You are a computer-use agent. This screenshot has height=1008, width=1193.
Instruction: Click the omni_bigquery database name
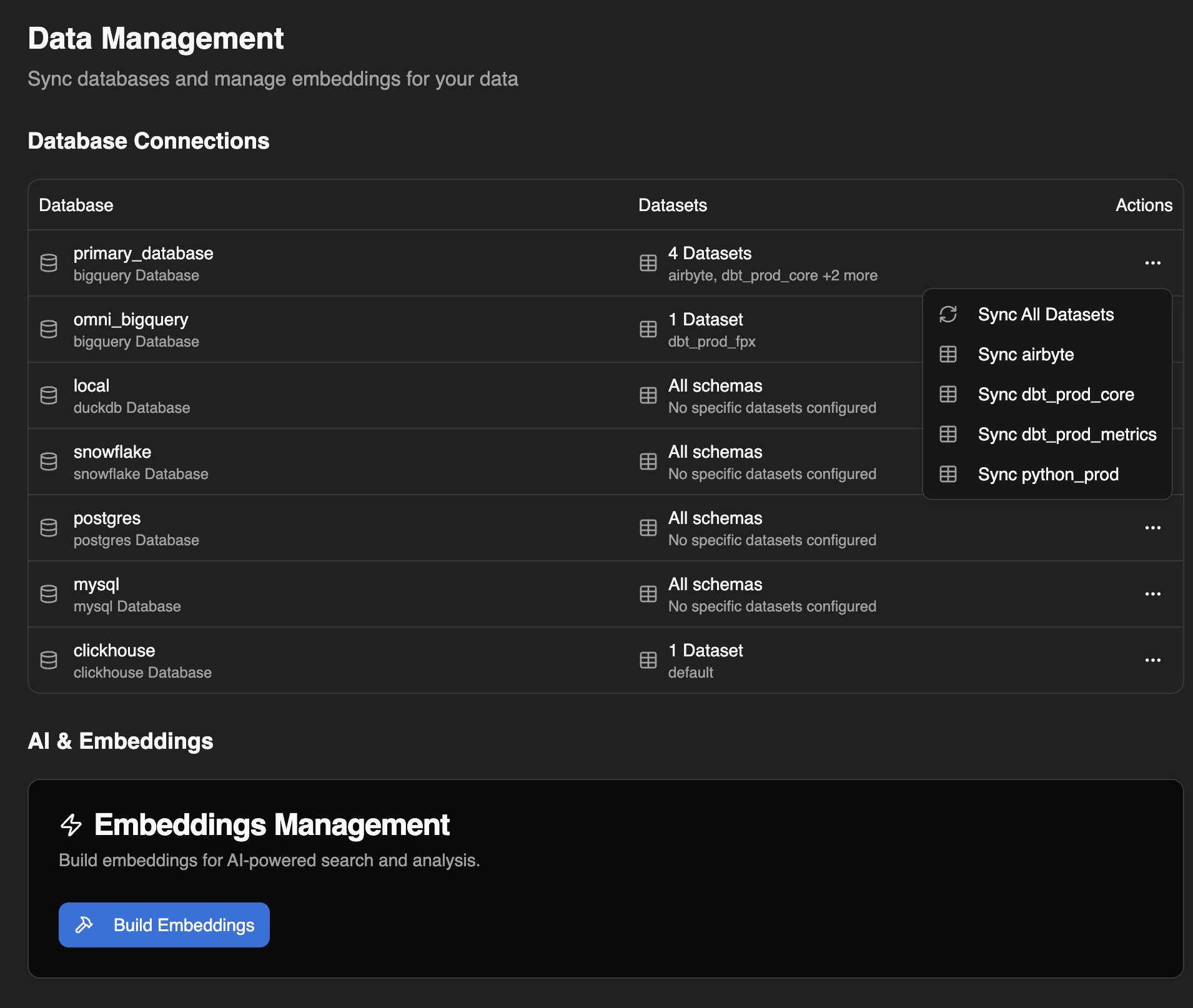pyautogui.click(x=131, y=319)
